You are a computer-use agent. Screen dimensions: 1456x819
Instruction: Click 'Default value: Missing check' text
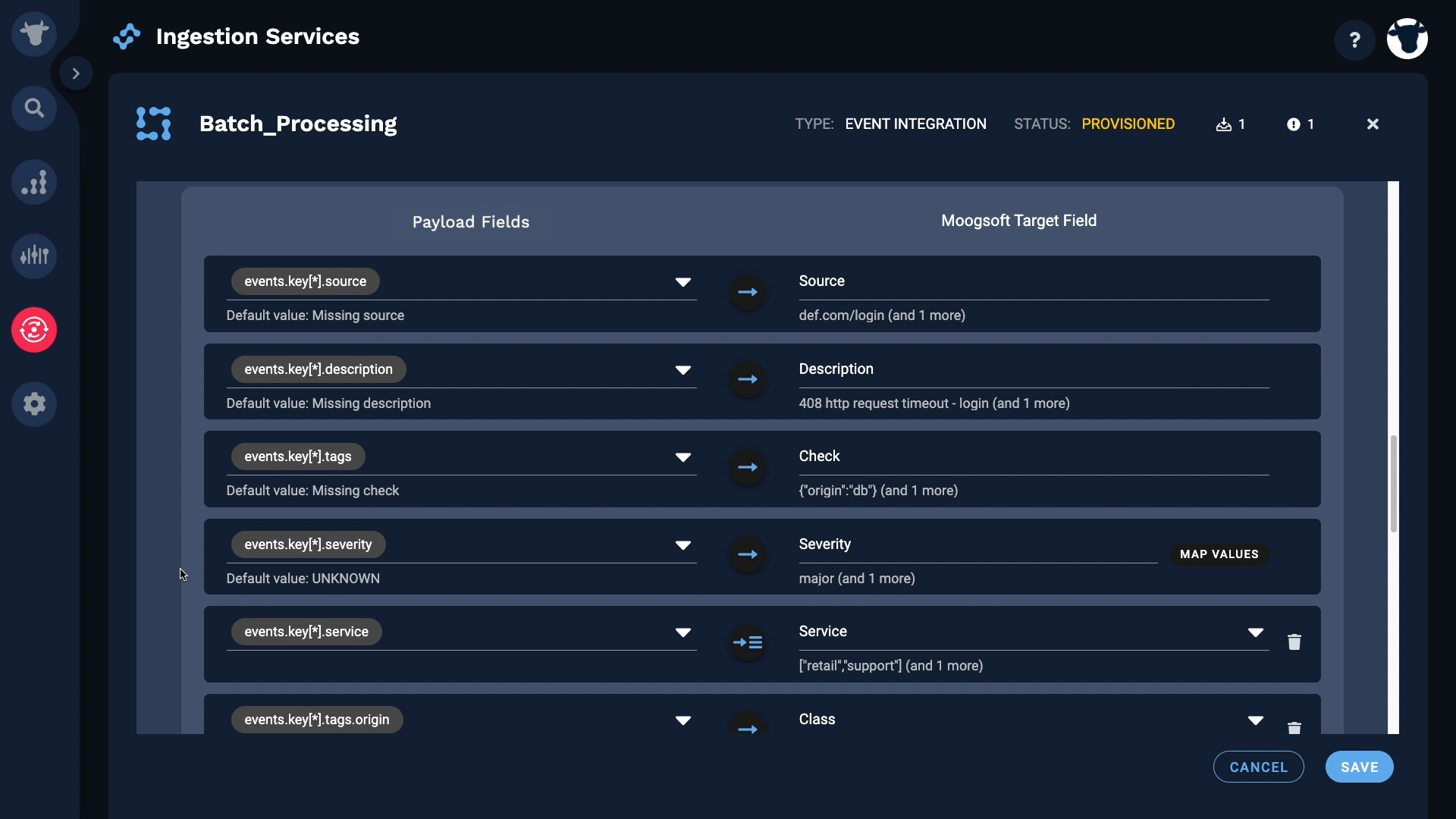tap(312, 491)
